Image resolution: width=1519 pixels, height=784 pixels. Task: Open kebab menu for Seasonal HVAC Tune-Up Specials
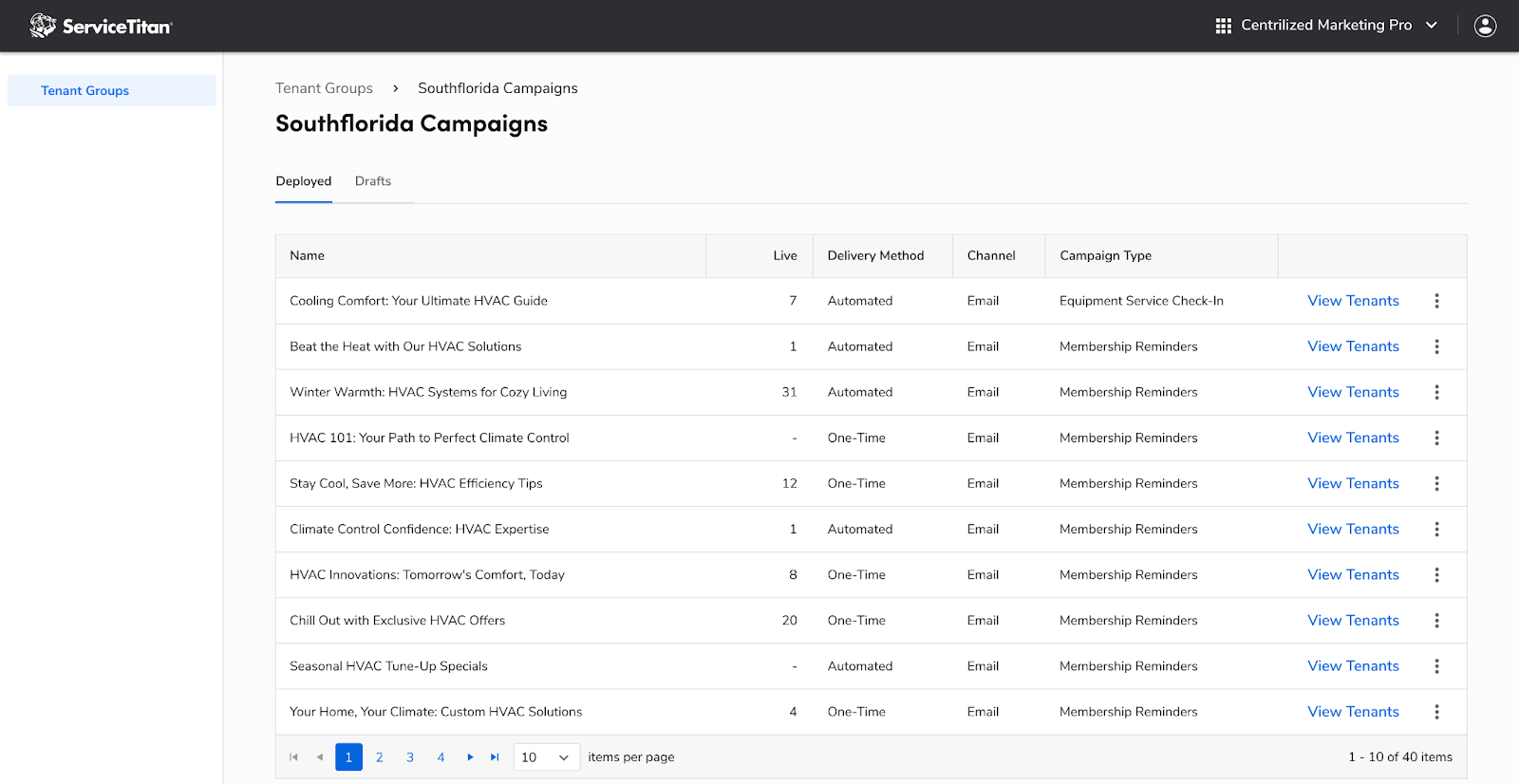[x=1436, y=666]
